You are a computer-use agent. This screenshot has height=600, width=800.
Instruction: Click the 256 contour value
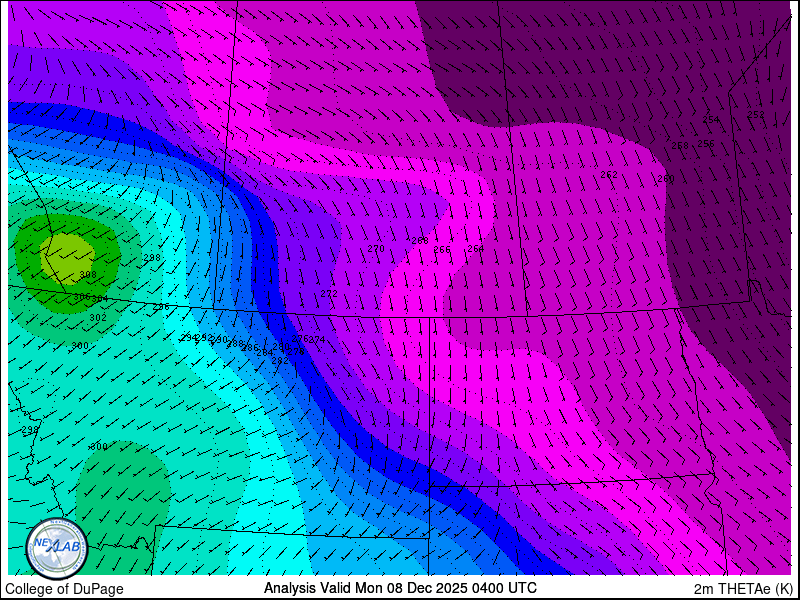click(x=706, y=144)
